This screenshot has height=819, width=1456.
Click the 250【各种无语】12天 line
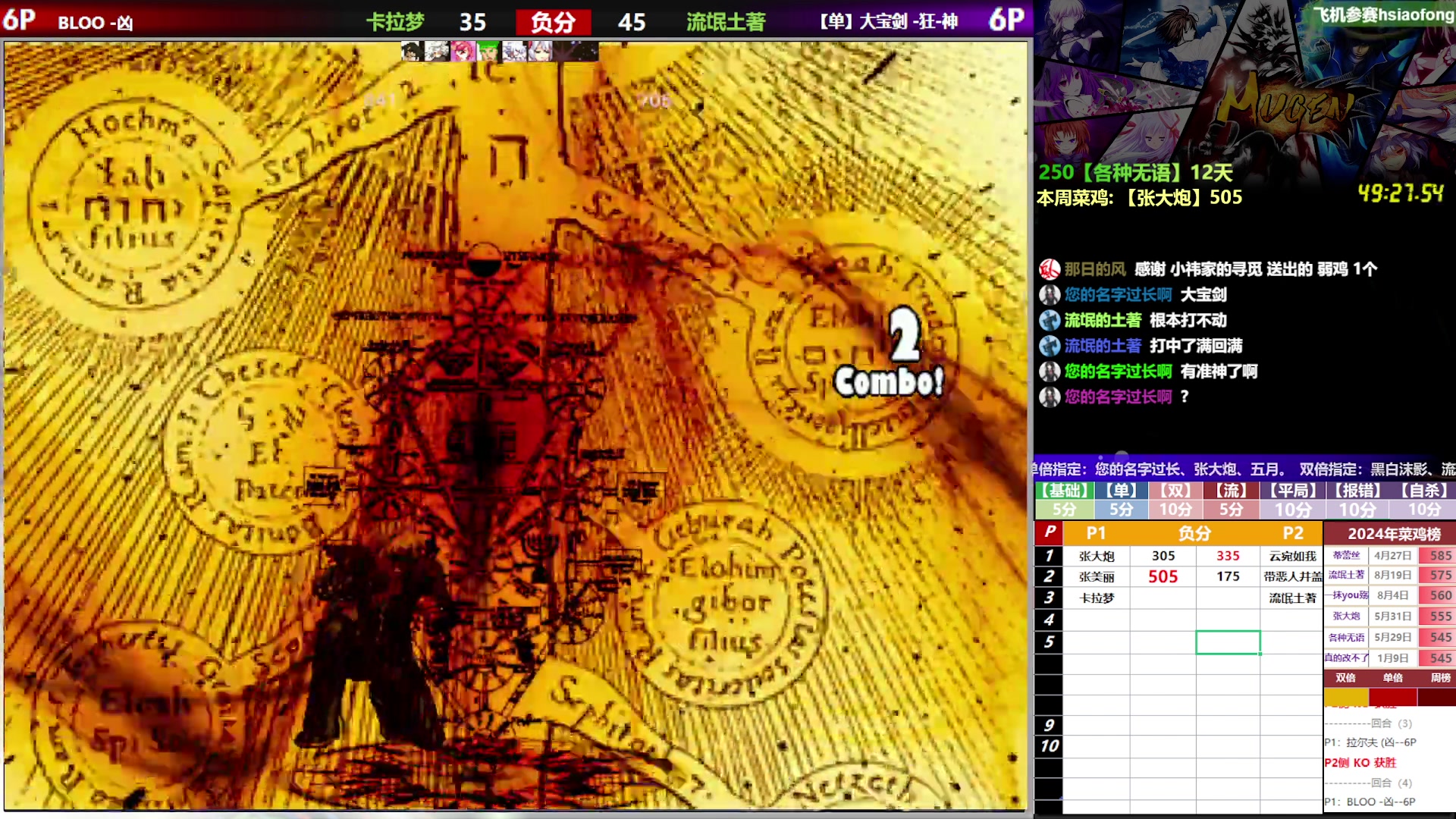1135,173
